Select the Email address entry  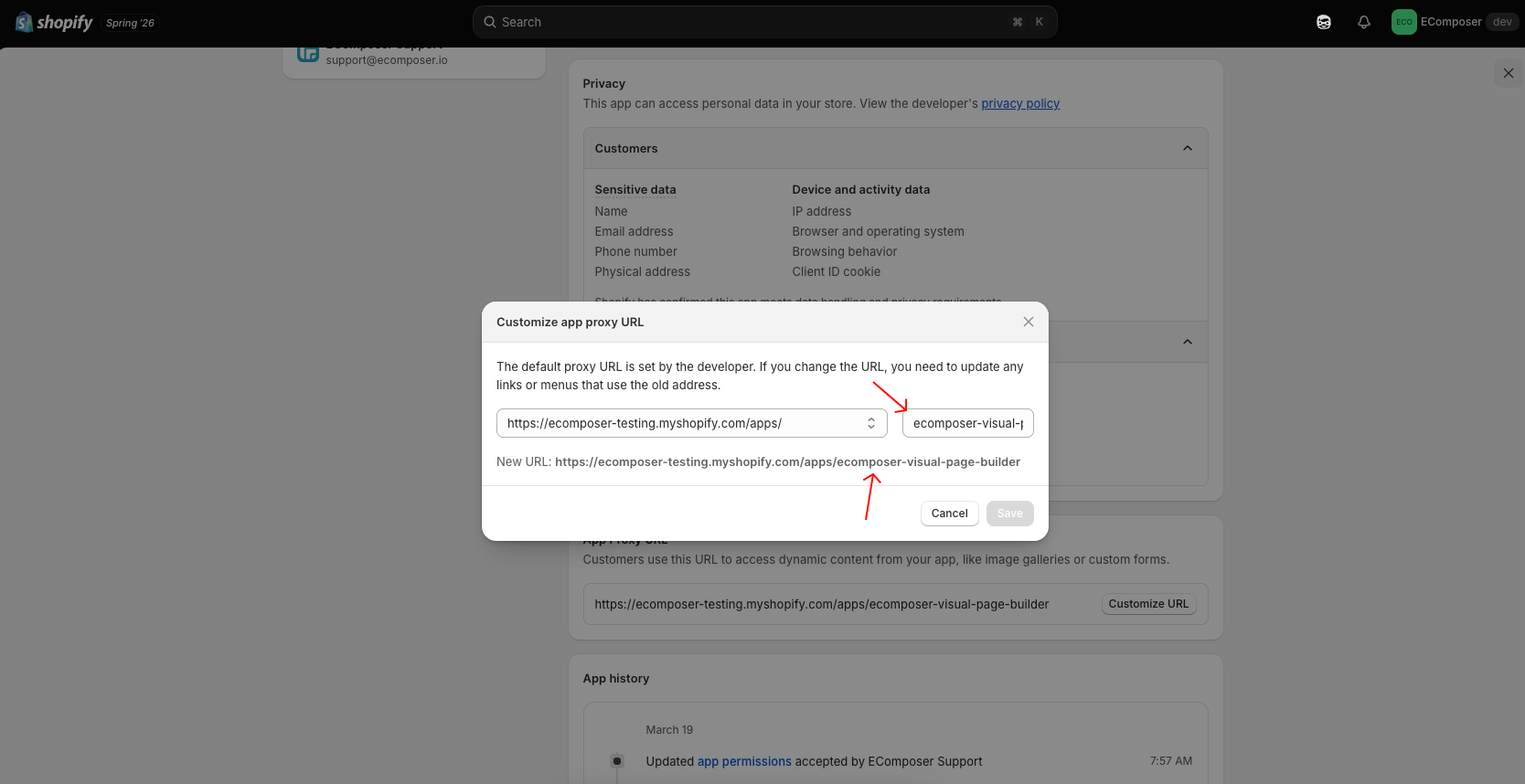pos(634,232)
